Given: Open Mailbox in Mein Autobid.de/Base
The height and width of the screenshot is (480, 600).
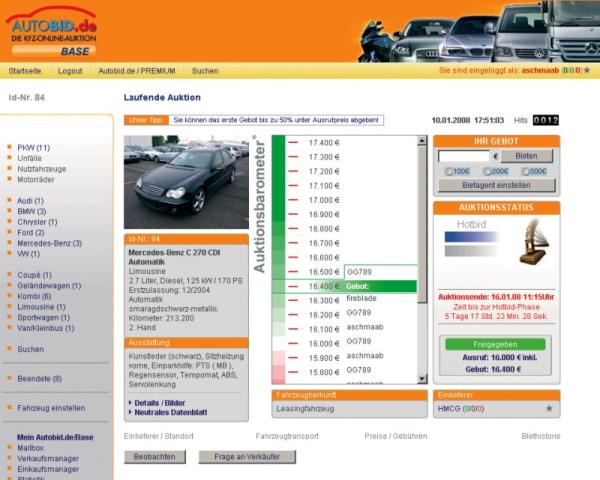Looking at the screenshot, I should coord(30,448).
